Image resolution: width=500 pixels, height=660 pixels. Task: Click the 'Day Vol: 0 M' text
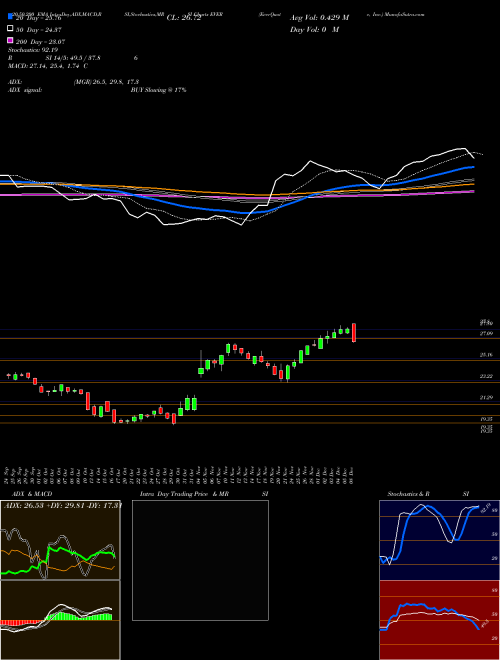[x=314, y=29]
